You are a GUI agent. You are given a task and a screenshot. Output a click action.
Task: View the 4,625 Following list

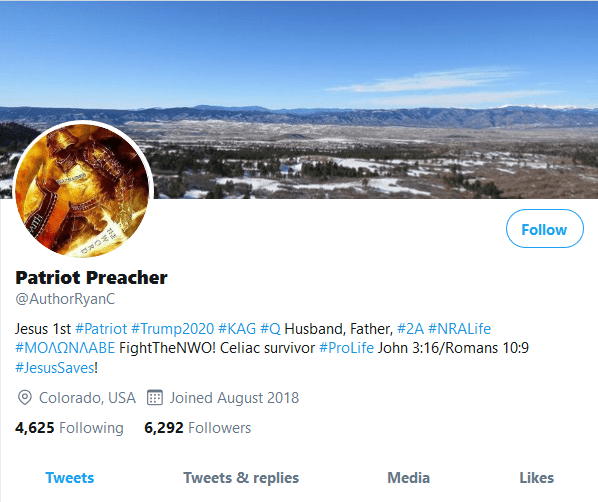click(x=69, y=428)
